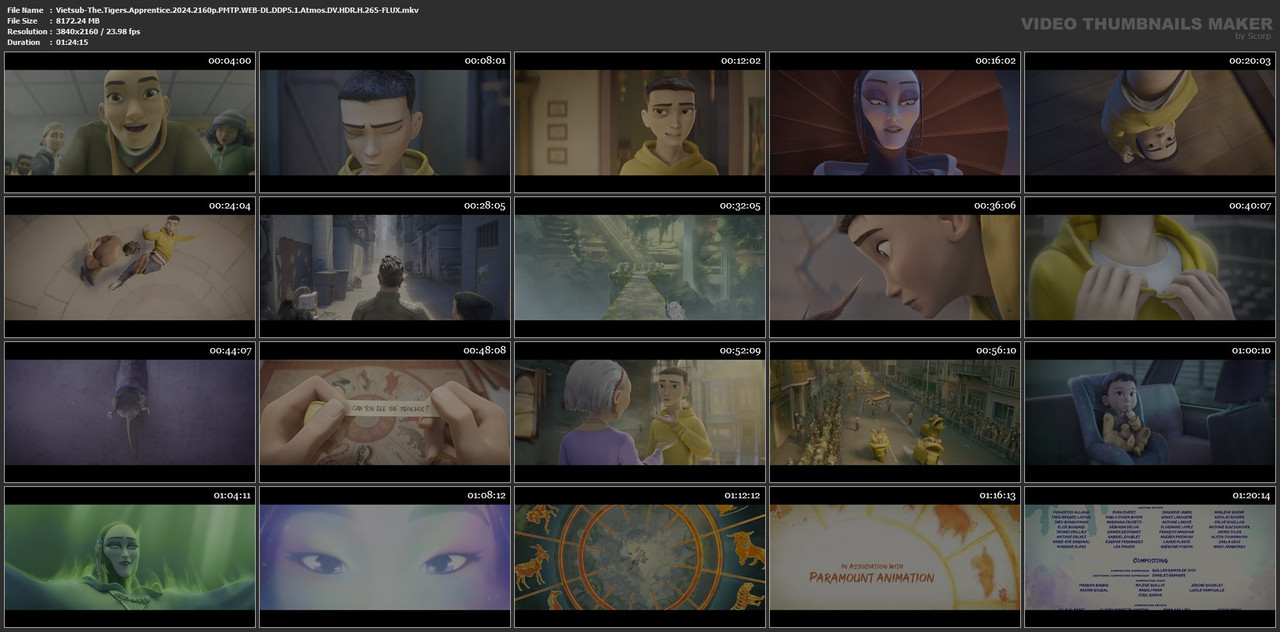Open the frame timestamped 00:12:02
This screenshot has height=632, width=1280.
point(640,122)
